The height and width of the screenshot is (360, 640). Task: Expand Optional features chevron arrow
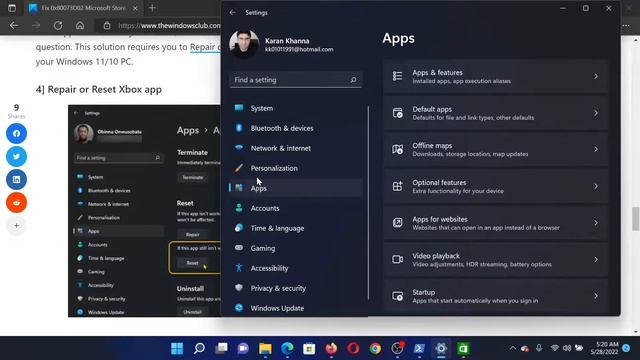[x=596, y=186]
